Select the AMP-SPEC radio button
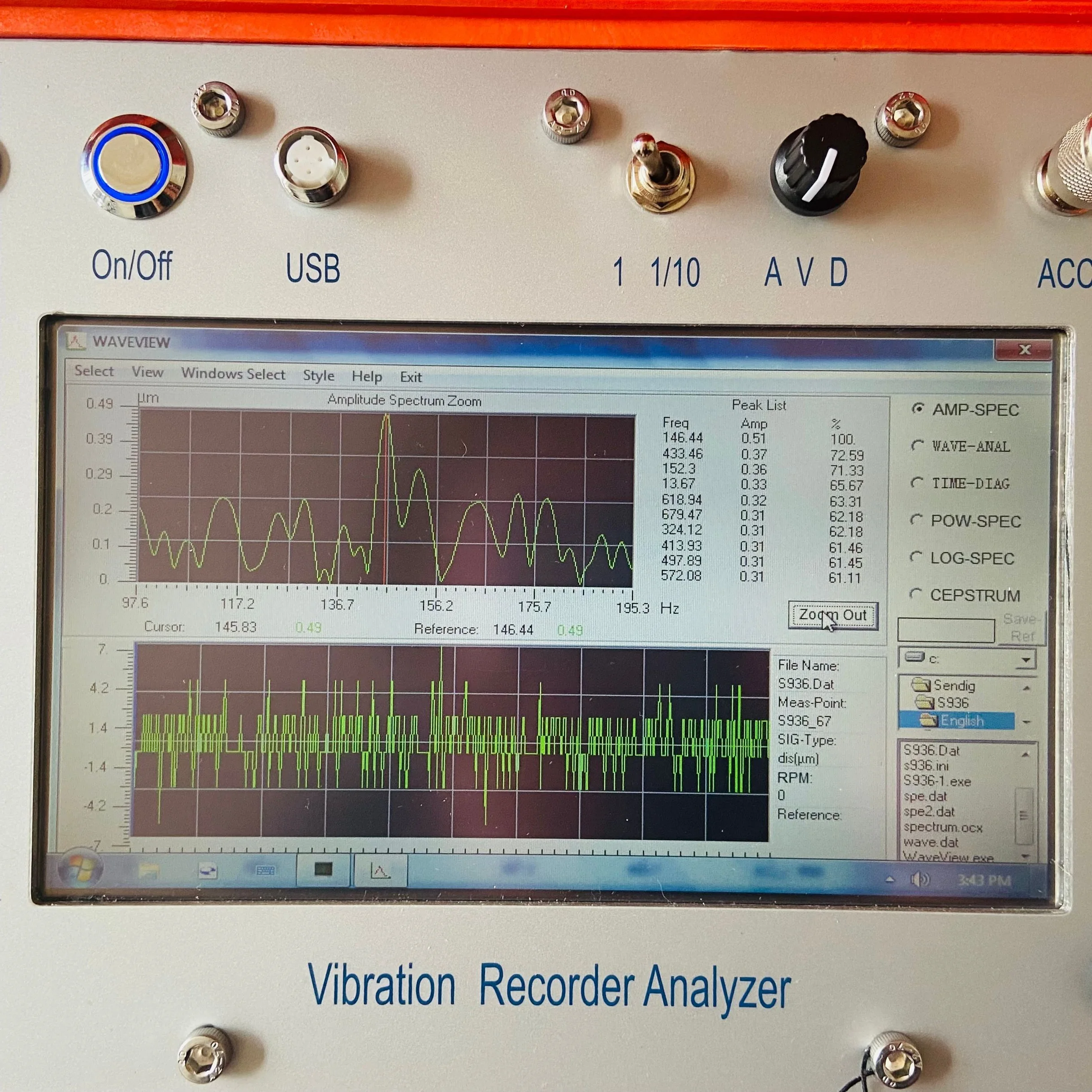 919,410
